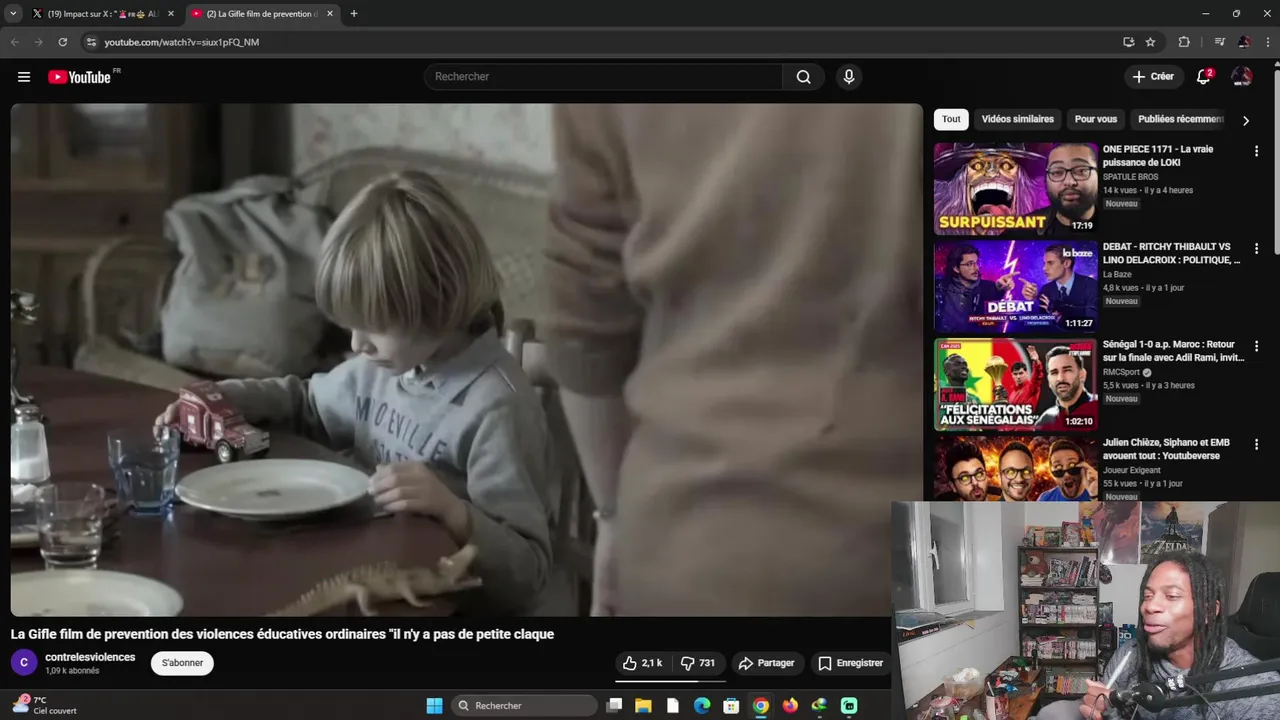Open Microsoft Edge from taskbar
The height and width of the screenshot is (720, 1280).
[x=702, y=706]
